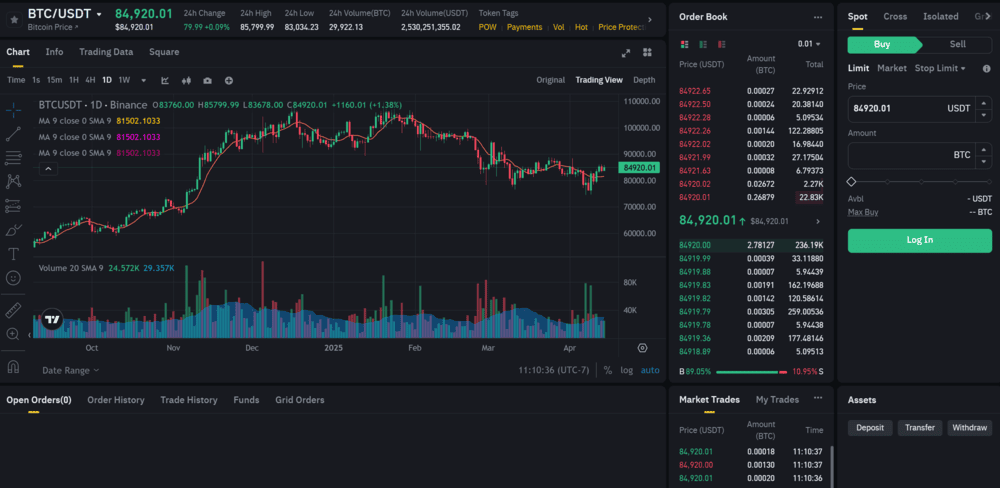
Task: Toggle log scale on chart
Action: pos(626,370)
